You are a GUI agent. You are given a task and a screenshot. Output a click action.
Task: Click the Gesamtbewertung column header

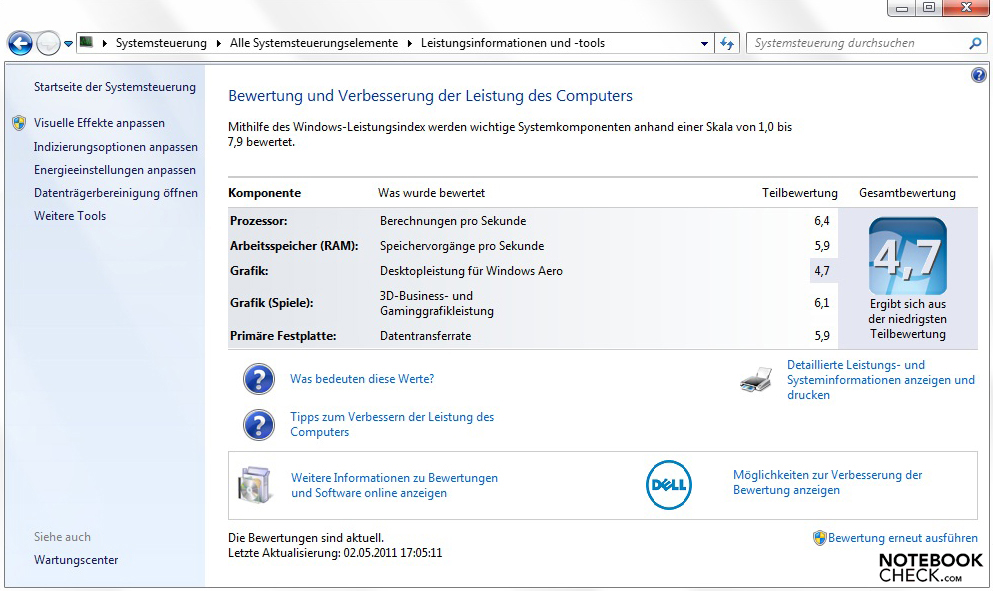coord(907,193)
